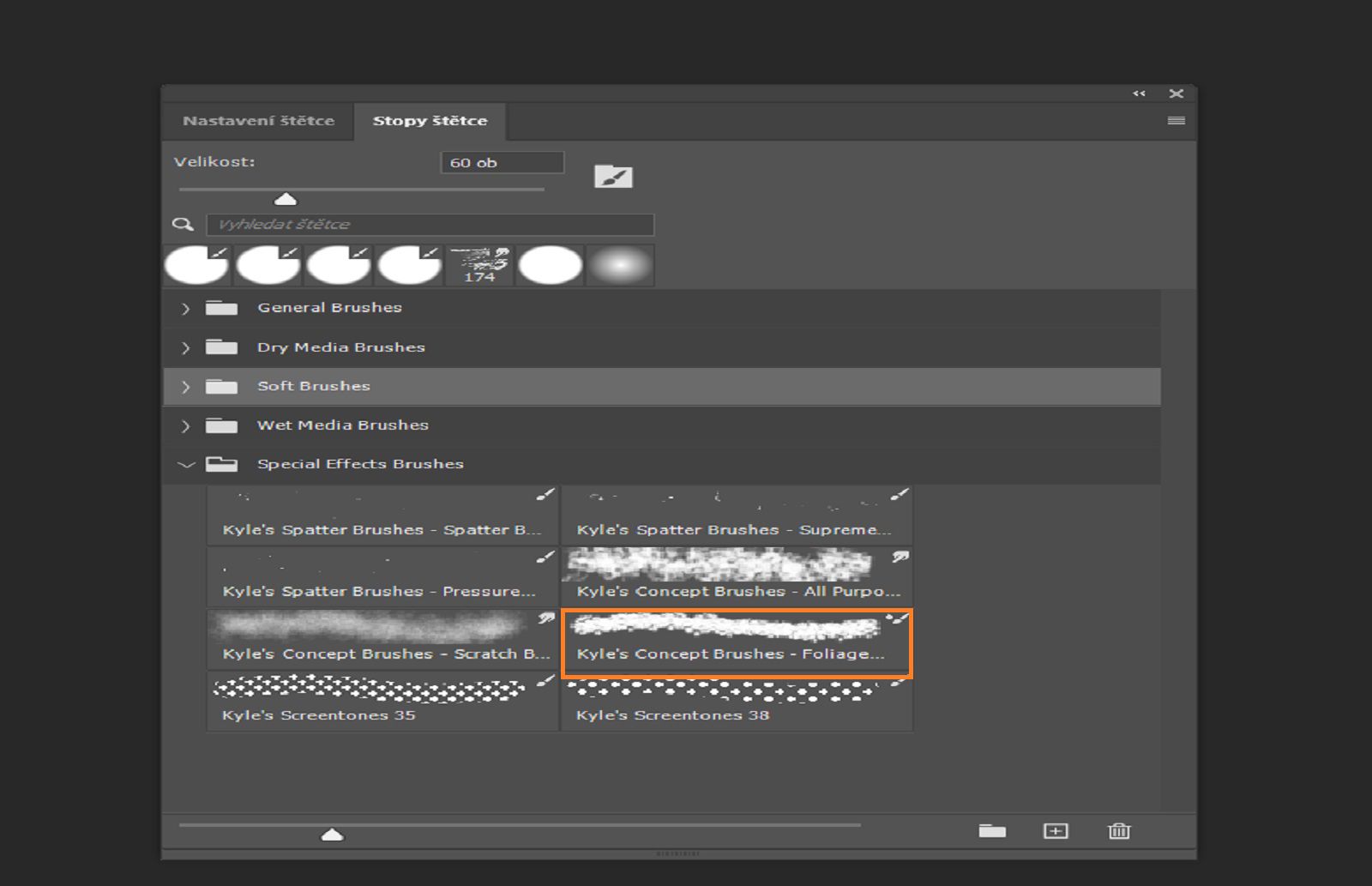The height and width of the screenshot is (886, 1372).
Task: Click the Velikost size slider handle
Action: click(x=285, y=200)
